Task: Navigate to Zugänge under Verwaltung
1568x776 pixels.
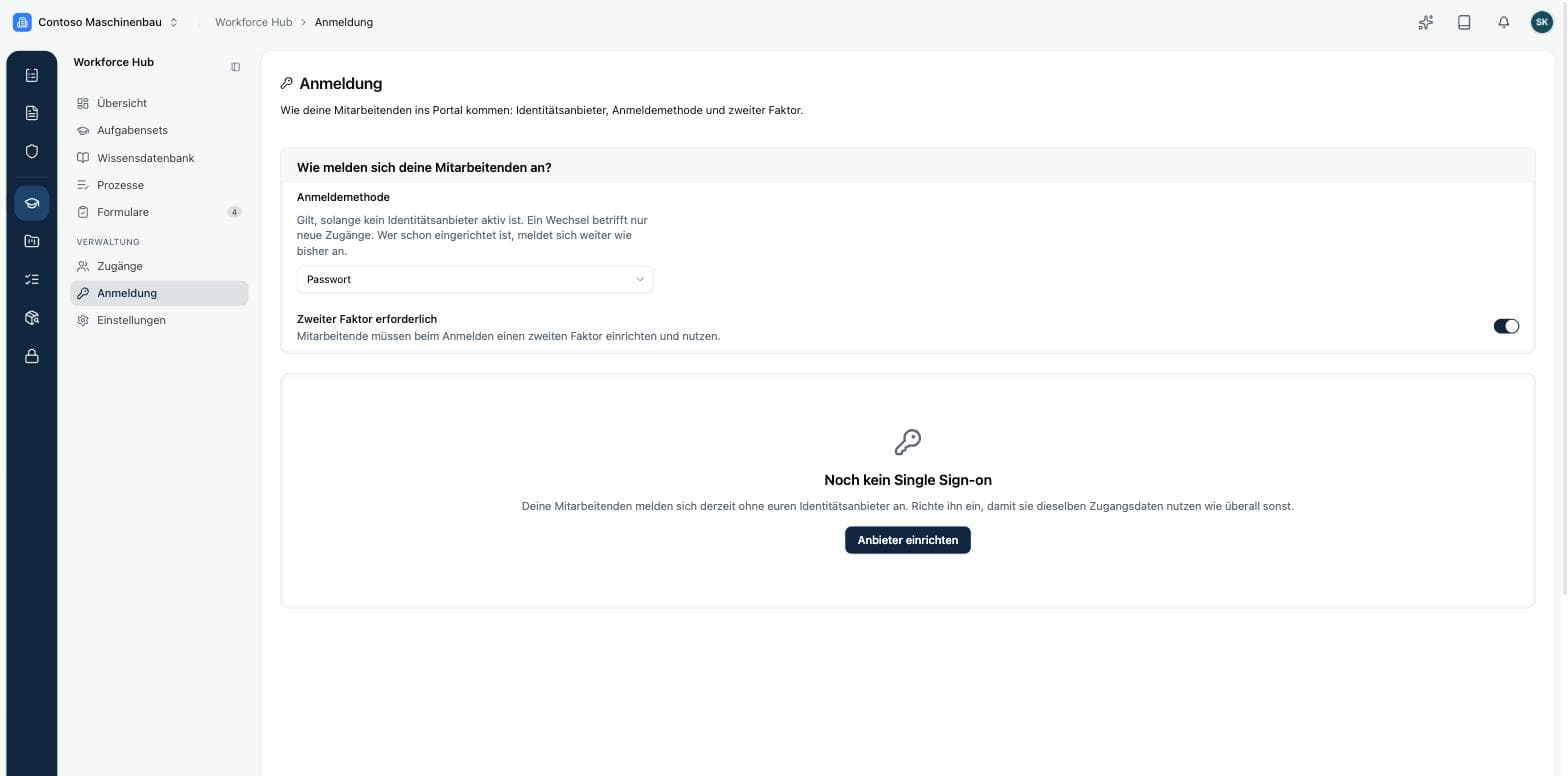Action: [x=159, y=266]
